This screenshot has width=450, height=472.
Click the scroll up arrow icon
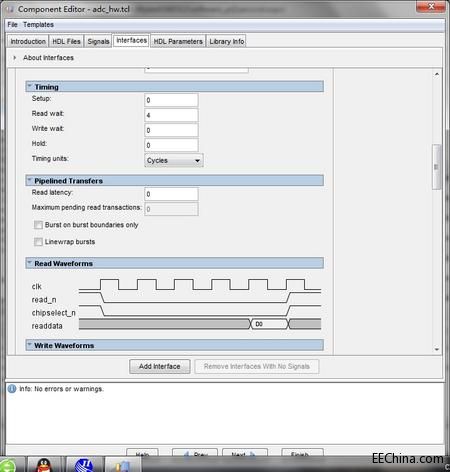[437, 74]
